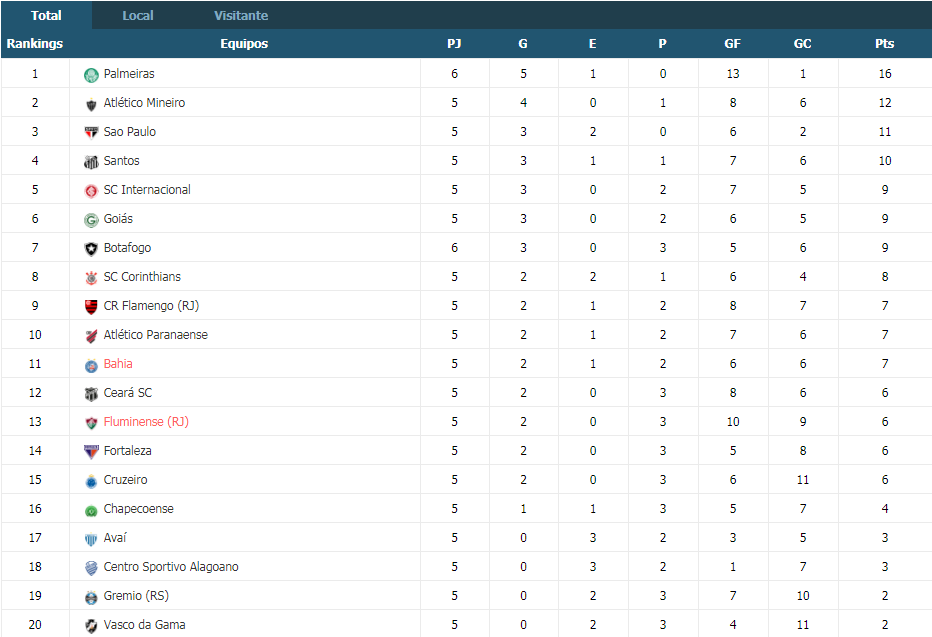Click the GF column header
The image size is (932, 637).
click(732, 43)
